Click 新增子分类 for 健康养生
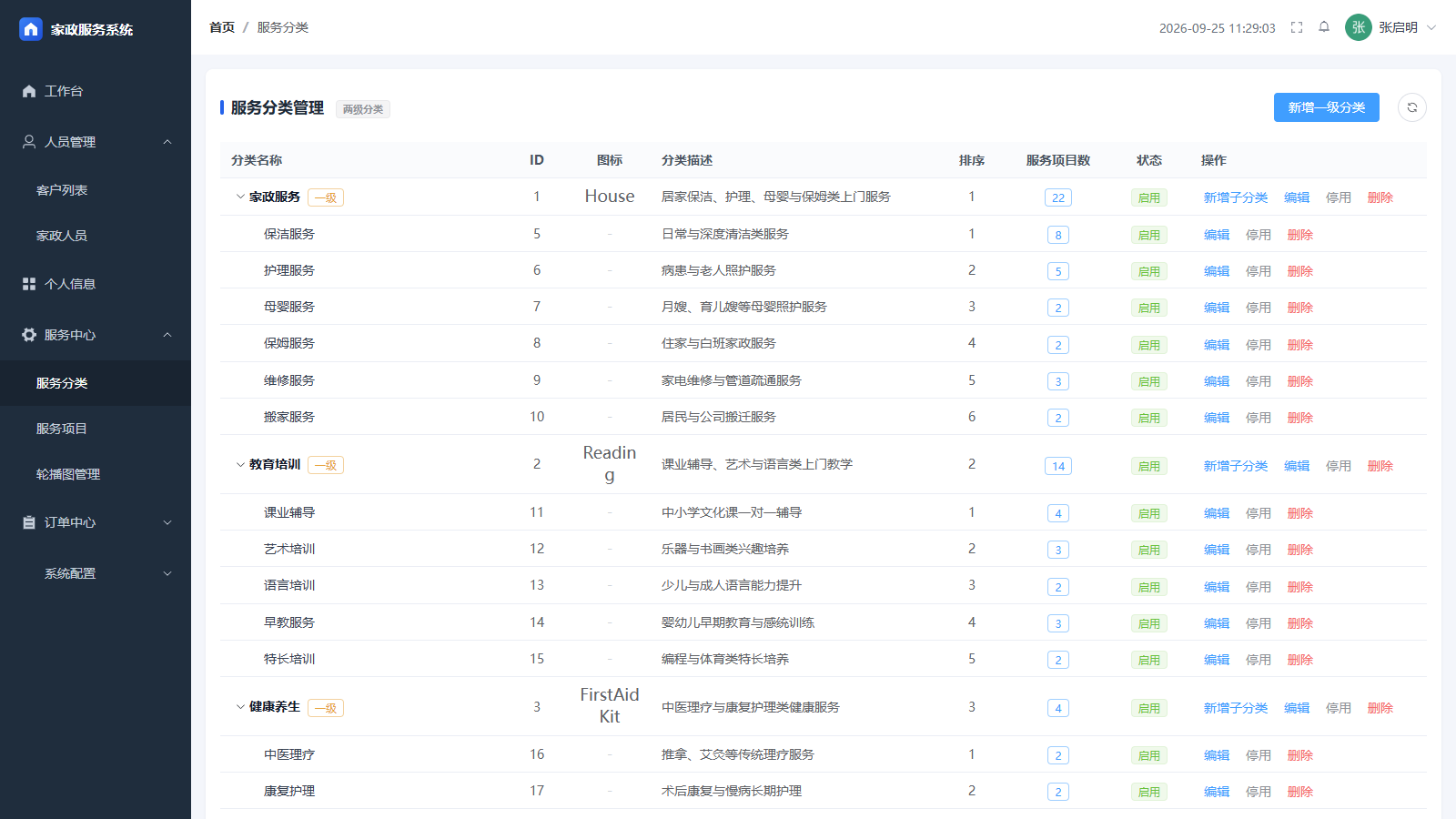The image size is (1456, 819). tap(1236, 708)
